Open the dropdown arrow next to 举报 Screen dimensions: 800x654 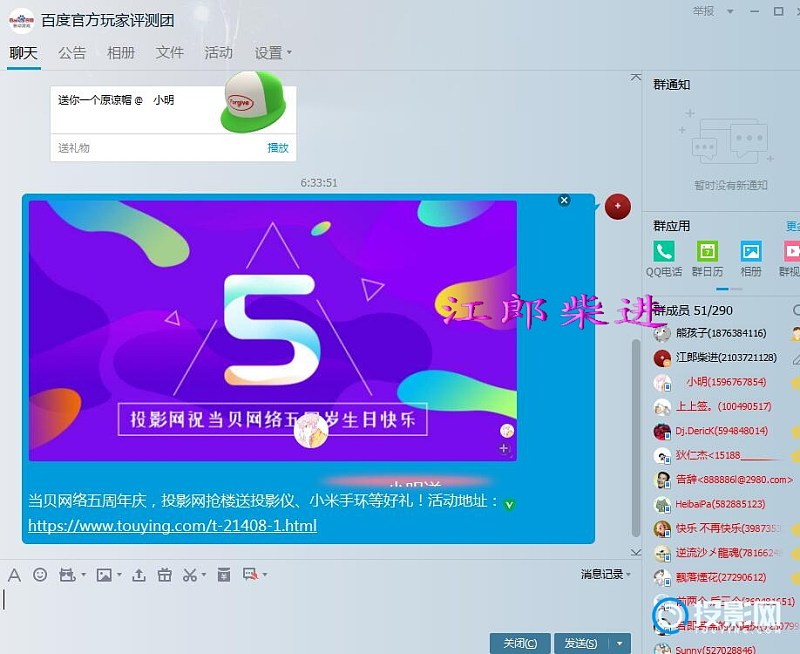(x=730, y=11)
